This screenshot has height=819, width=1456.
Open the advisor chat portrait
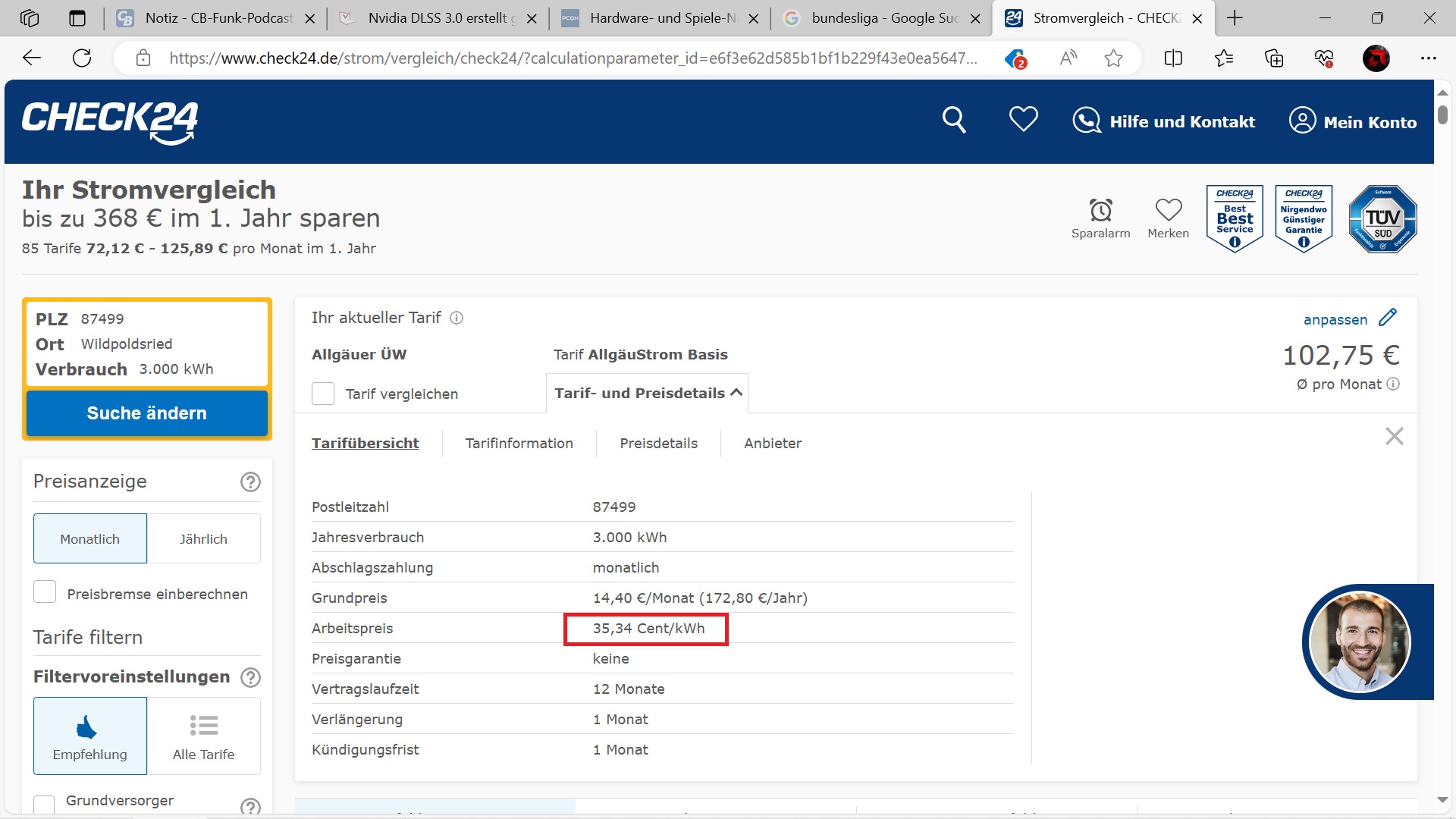tap(1360, 642)
